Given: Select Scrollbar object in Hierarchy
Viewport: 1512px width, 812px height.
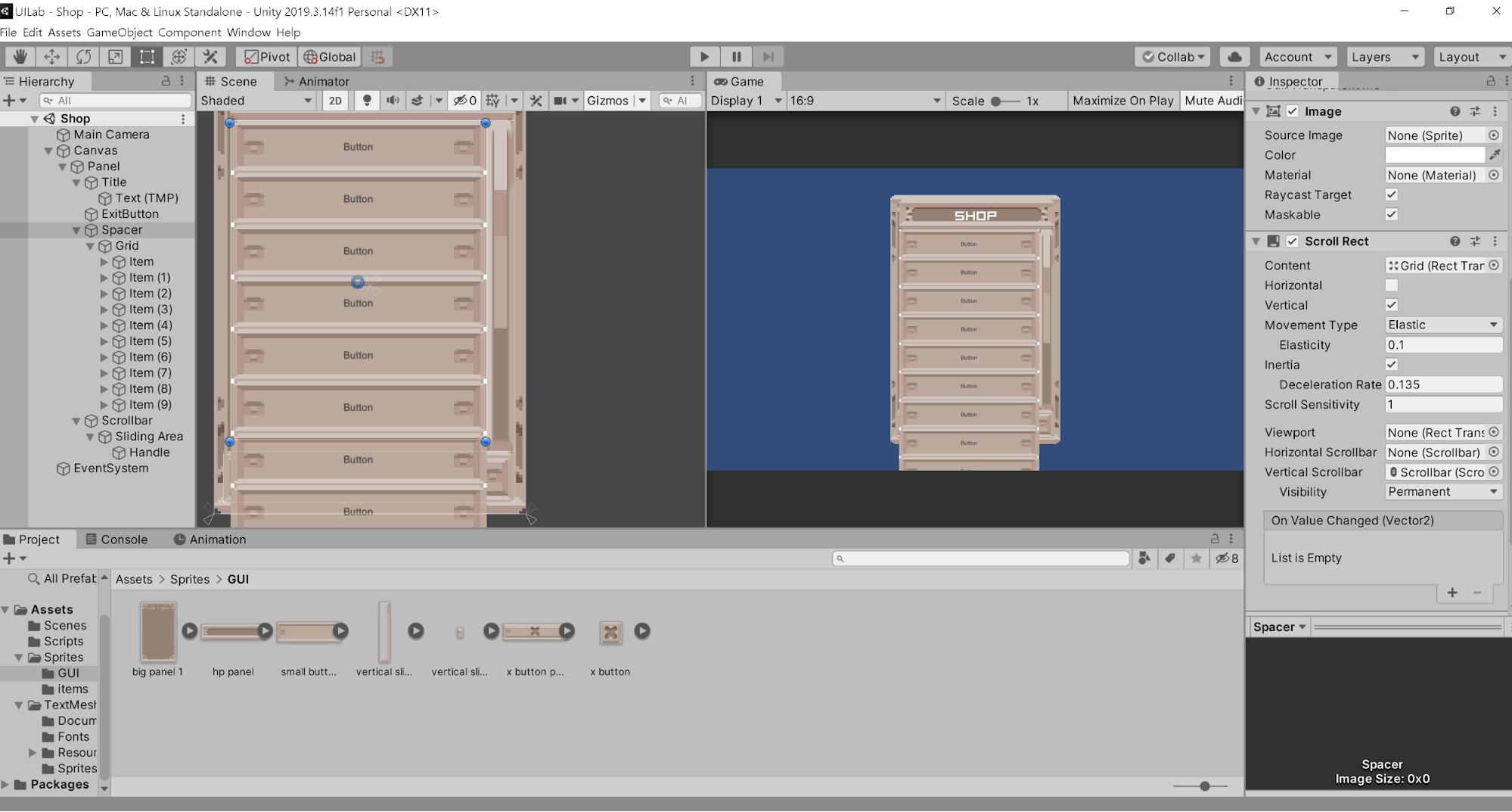Looking at the screenshot, I should pyautogui.click(x=127, y=421).
